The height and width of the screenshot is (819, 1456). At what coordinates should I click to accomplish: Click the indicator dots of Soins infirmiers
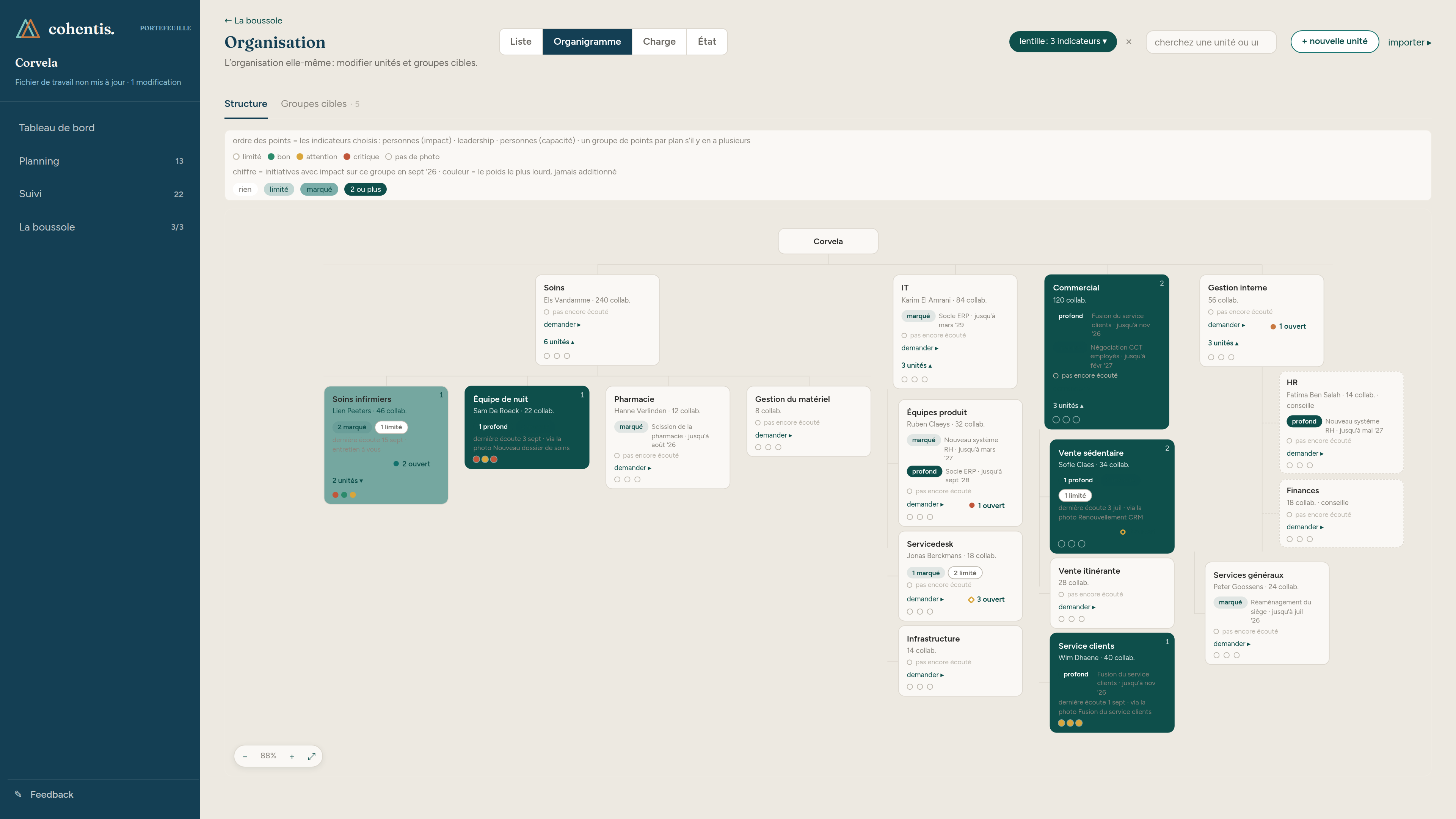point(344,494)
